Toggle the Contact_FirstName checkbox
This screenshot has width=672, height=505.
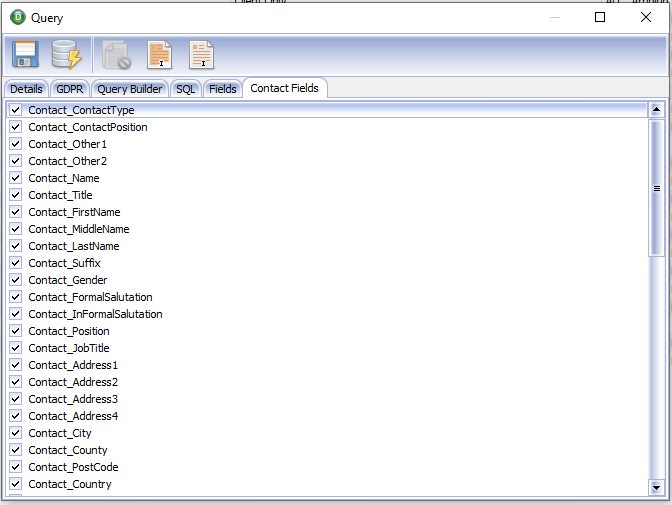coord(15,212)
